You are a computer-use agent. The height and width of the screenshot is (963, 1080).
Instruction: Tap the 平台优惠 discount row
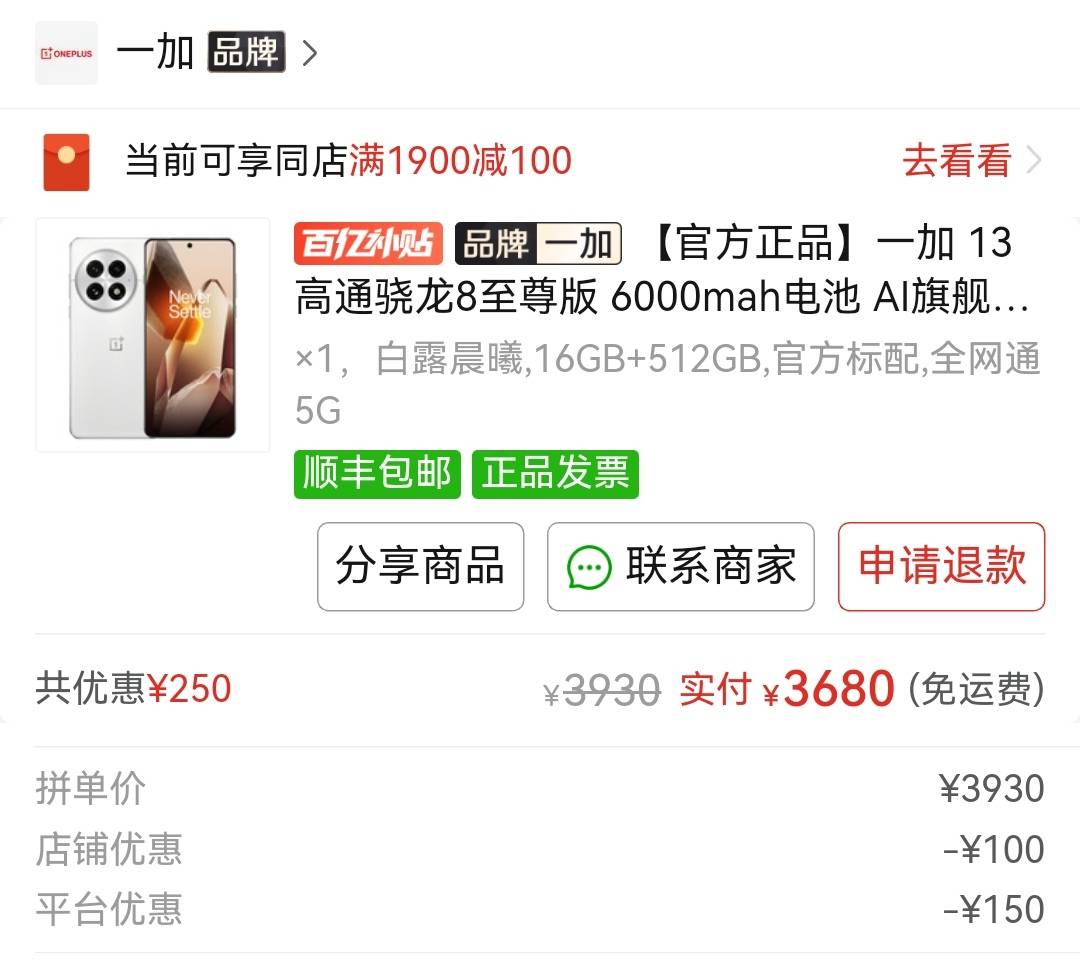tap(540, 909)
